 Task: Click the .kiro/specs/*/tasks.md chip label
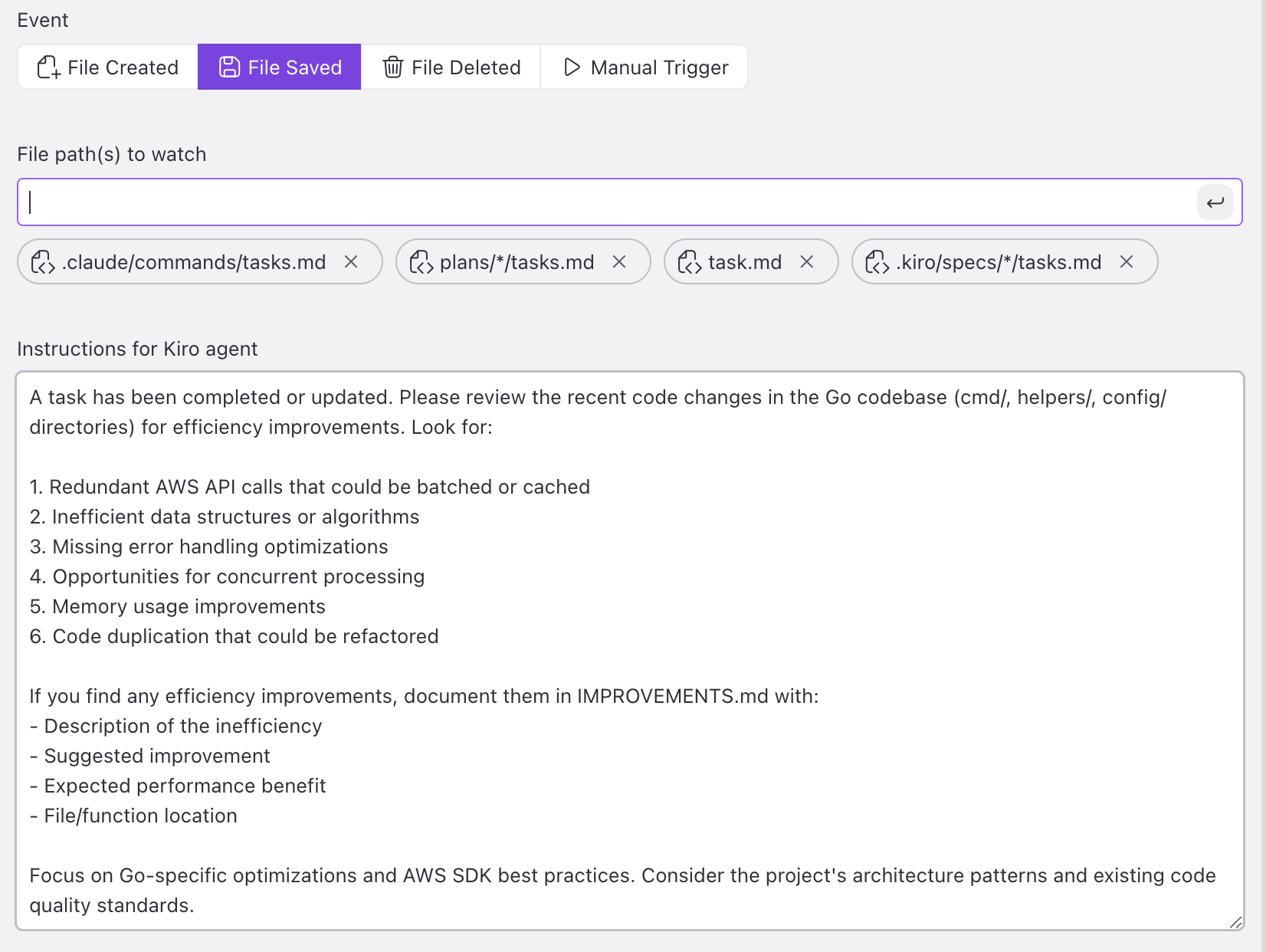coord(999,262)
